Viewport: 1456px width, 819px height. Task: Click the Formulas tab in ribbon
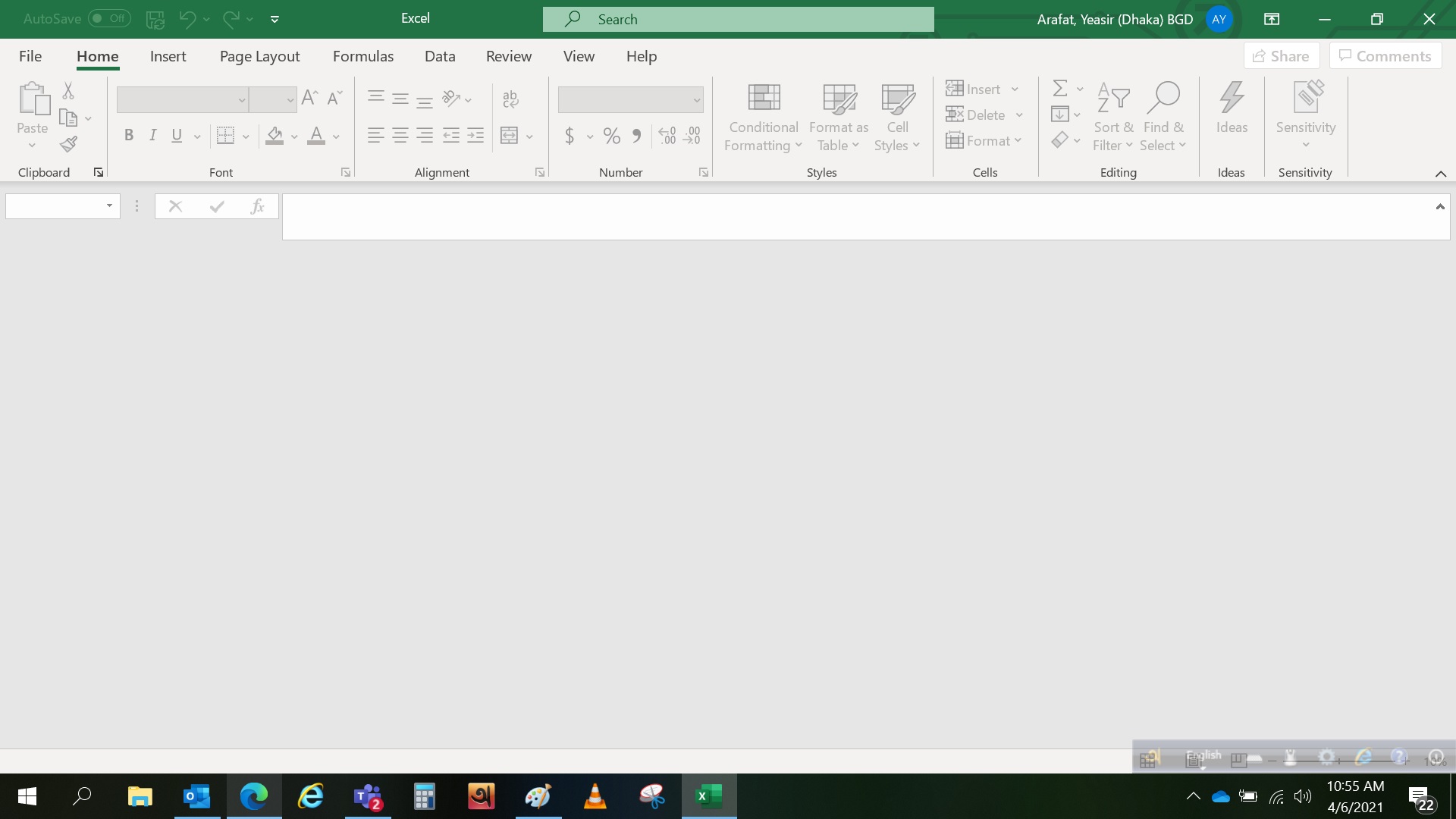point(363,56)
